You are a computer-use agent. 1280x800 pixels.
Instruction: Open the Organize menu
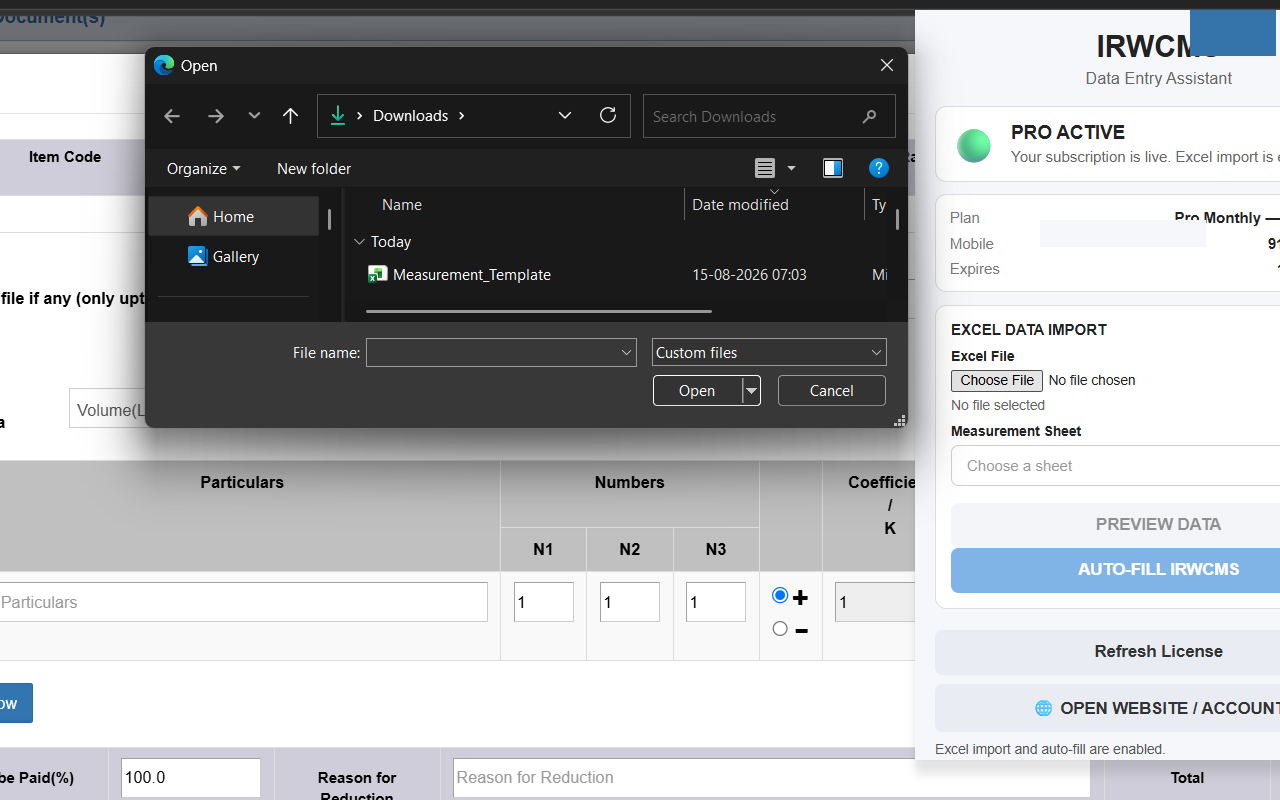[203, 168]
